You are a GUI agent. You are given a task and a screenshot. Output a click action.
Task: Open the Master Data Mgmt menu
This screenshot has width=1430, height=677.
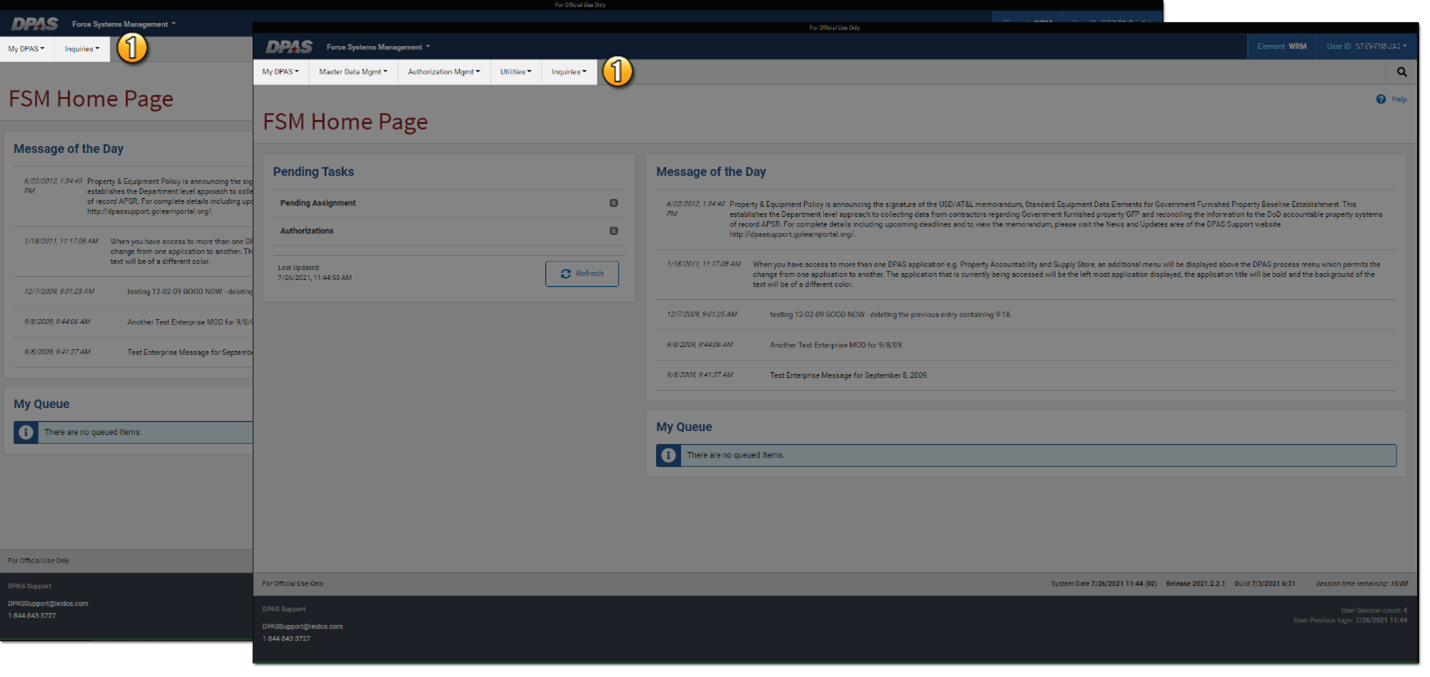[x=353, y=72]
